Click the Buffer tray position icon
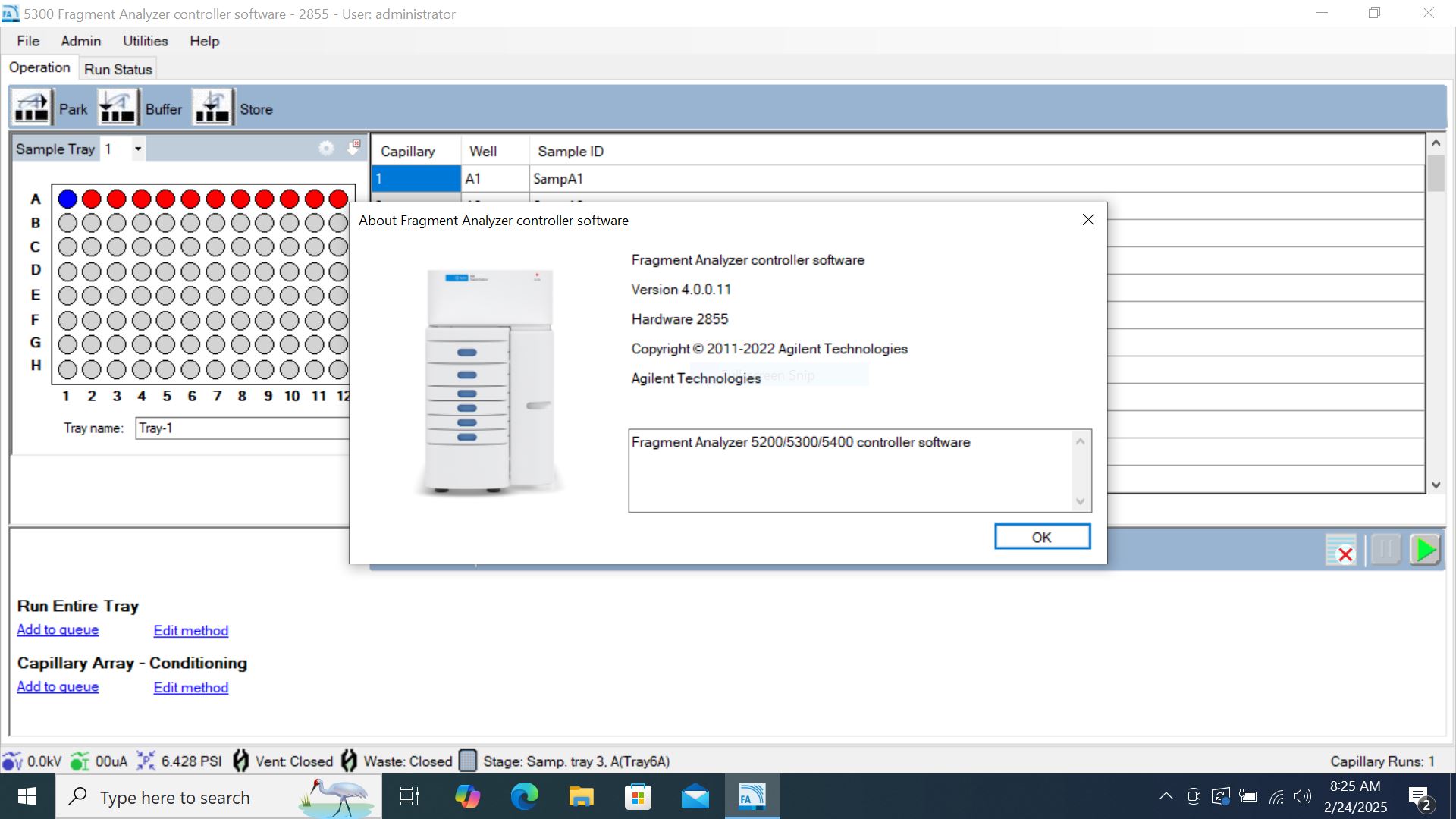The width and height of the screenshot is (1456, 819). click(118, 108)
